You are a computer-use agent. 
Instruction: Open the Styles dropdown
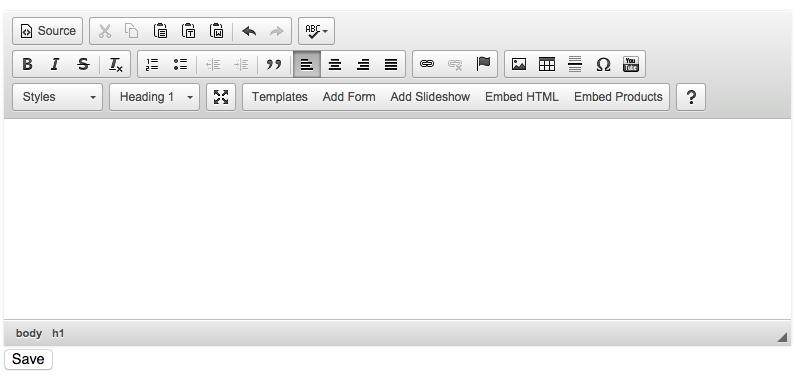click(x=57, y=97)
